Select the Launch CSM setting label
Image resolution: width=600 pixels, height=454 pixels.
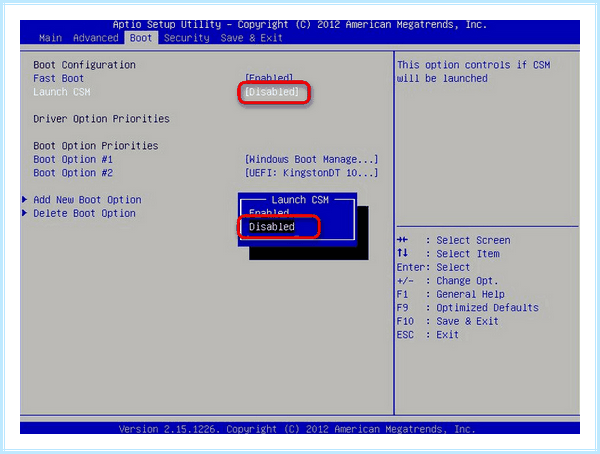click(62, 92)
